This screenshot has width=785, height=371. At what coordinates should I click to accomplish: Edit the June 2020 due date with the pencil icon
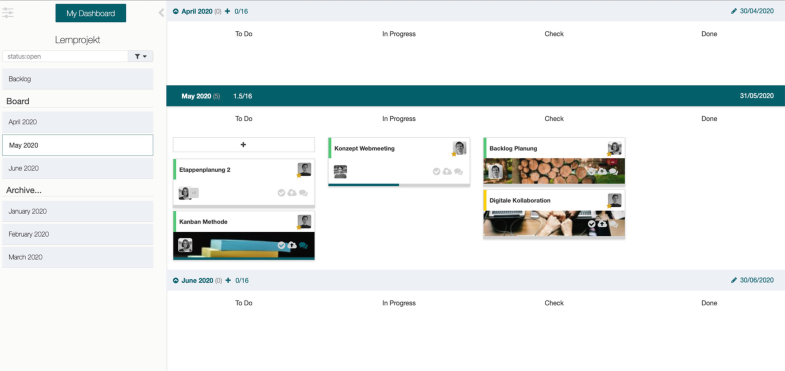734,280
